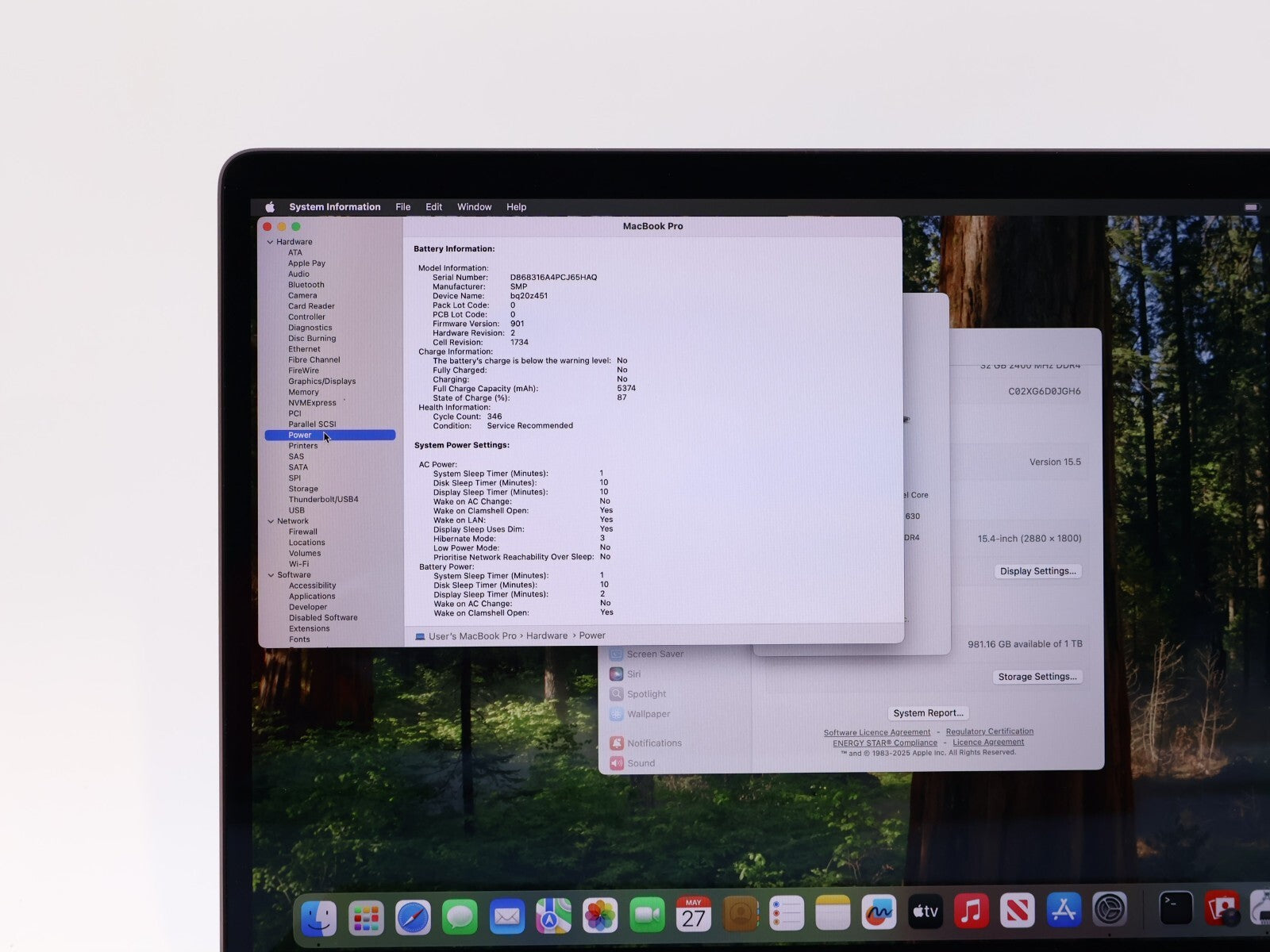Viewport: 1270px width, 952px height.
Task: Collapse the Software section triangle
Action: (271, 575)
